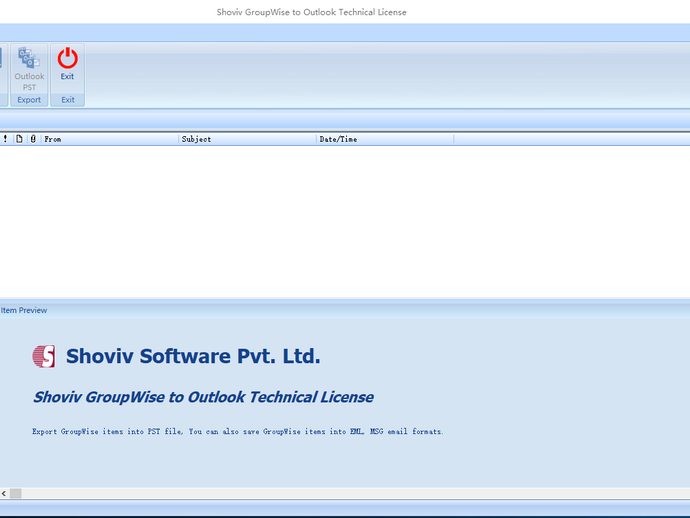Click the horizontal scrollbar left arrow

(x=4, y=493)
